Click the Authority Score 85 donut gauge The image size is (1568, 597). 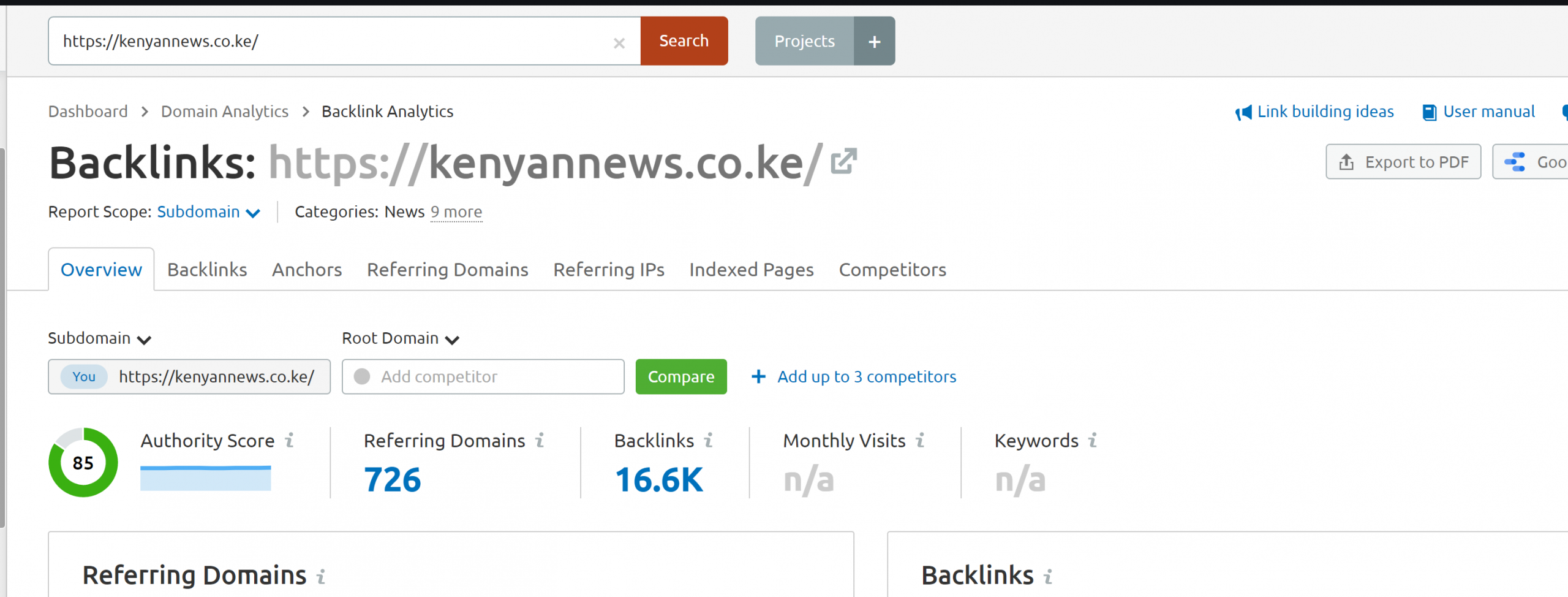point(83,462)
